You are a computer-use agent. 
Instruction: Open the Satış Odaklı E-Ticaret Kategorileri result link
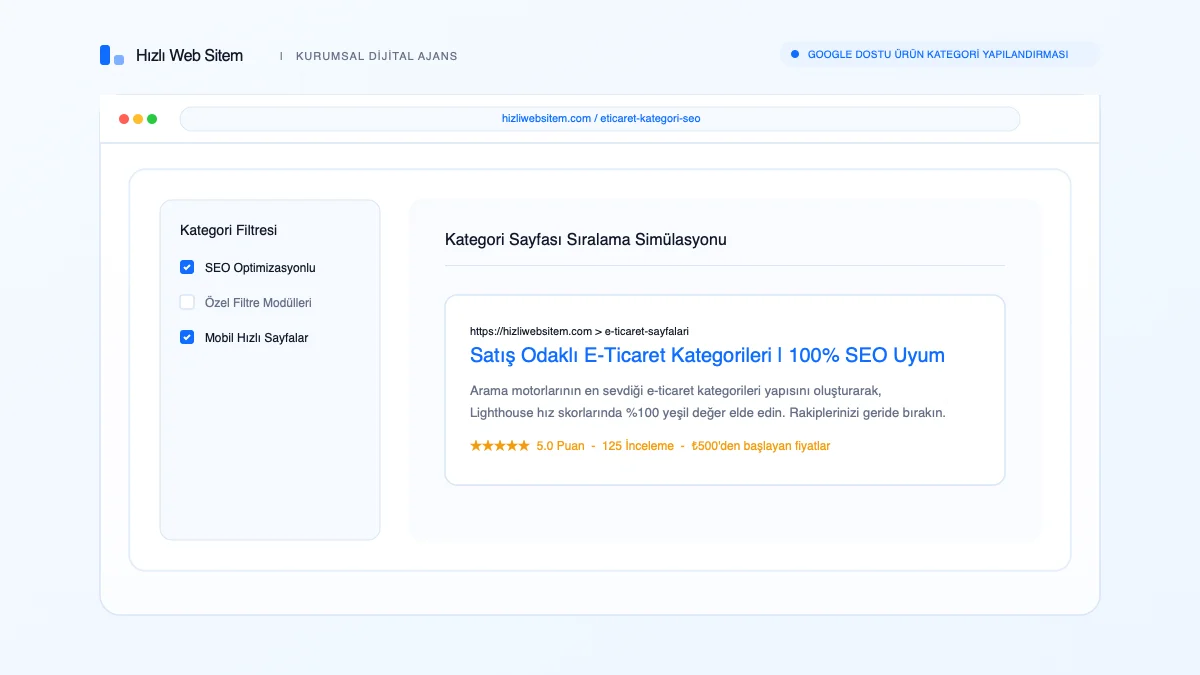tap(707, 355)
